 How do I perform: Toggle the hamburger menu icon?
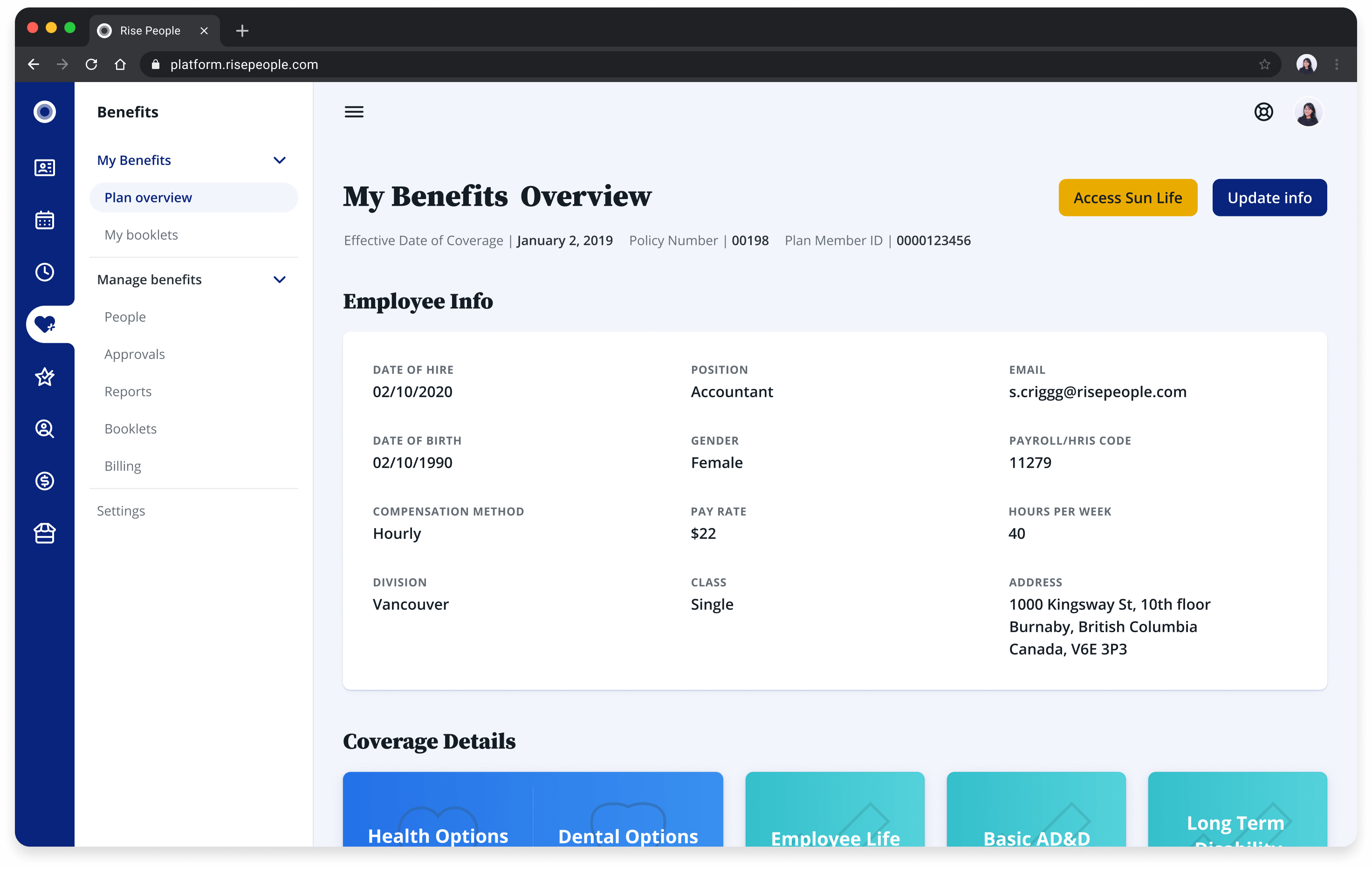pyautogui.click(x=354, y=112)
